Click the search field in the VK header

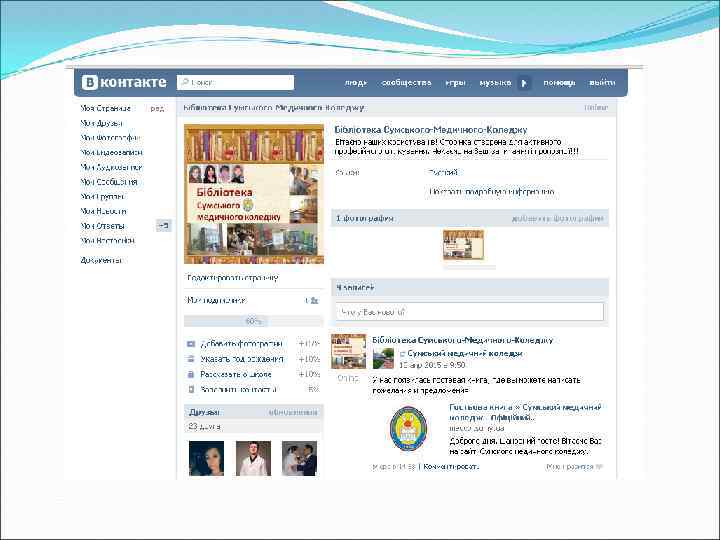(235, 83)
